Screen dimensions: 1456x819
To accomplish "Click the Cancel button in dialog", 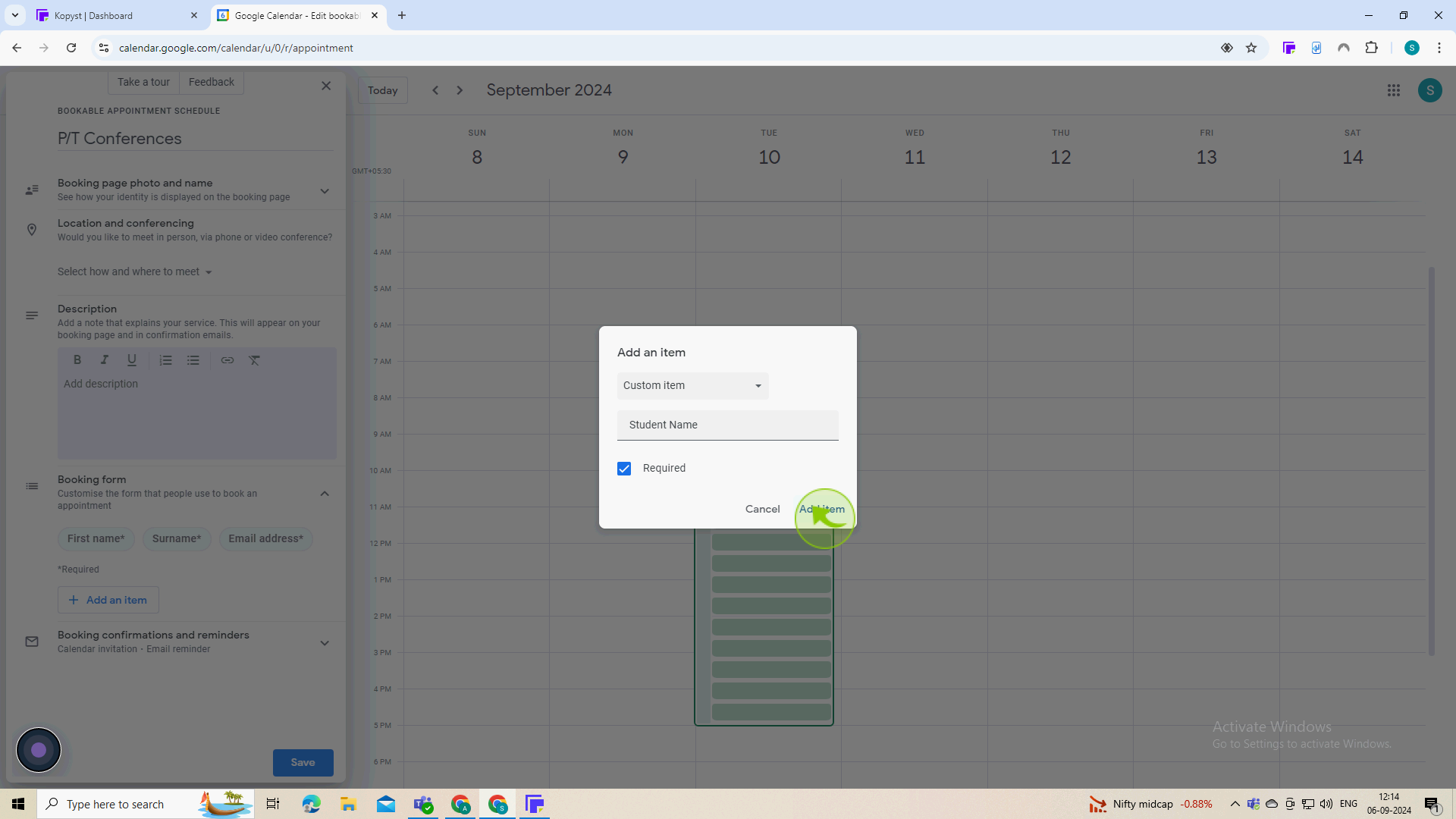I will click(763, 509).
